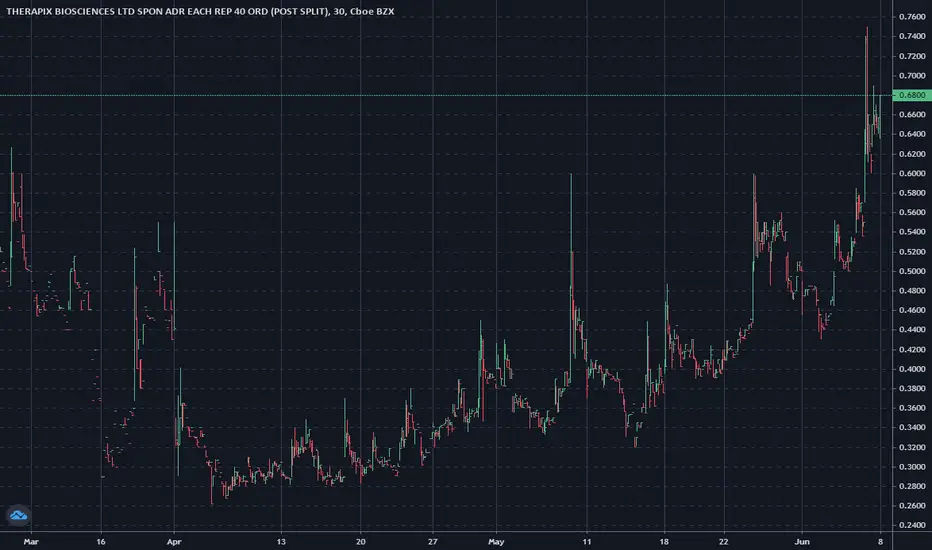932x550 pixels.
Task: Click the 0.6400 price axis label
Action: [x=912, y=134]
